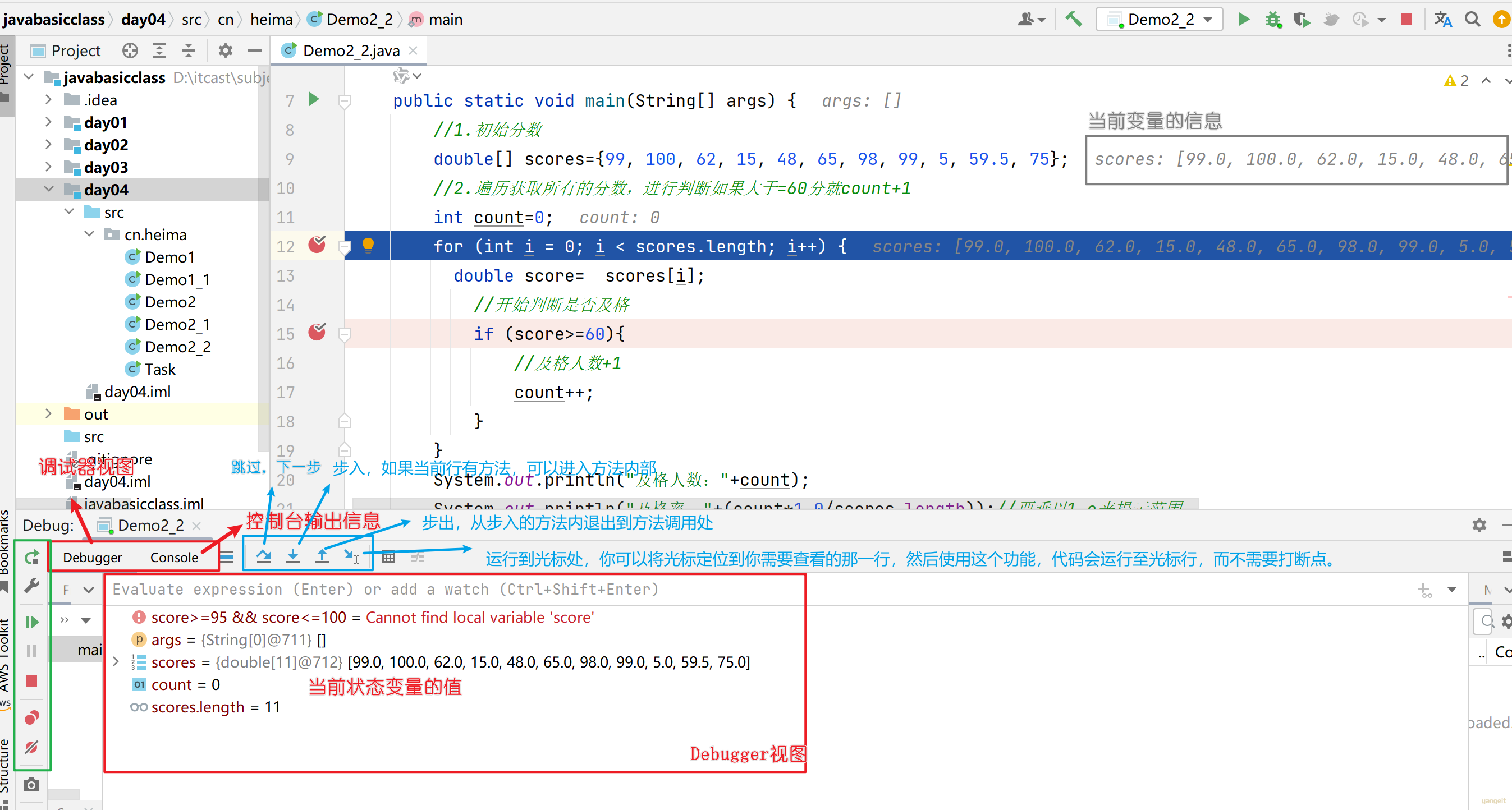Viewport: 1512px width, 810px height.
Task: Click the Evaluate expression input field
Action: click(757, 589)
